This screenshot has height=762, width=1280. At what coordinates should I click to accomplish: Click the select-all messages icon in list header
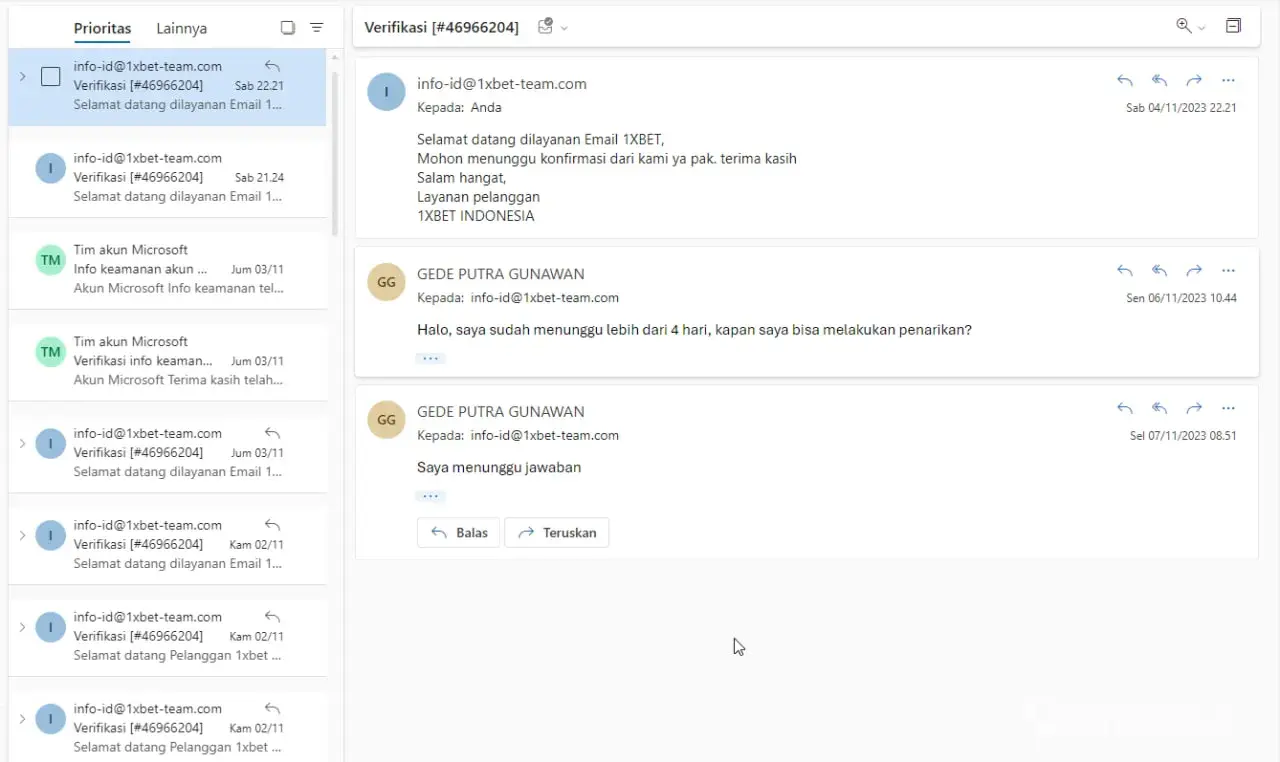(288, 28)
